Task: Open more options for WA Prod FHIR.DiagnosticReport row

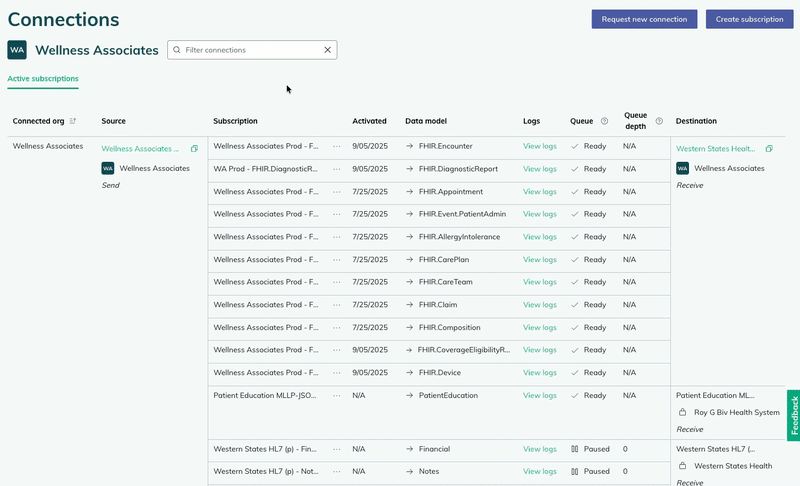Action: click(337, 169)
